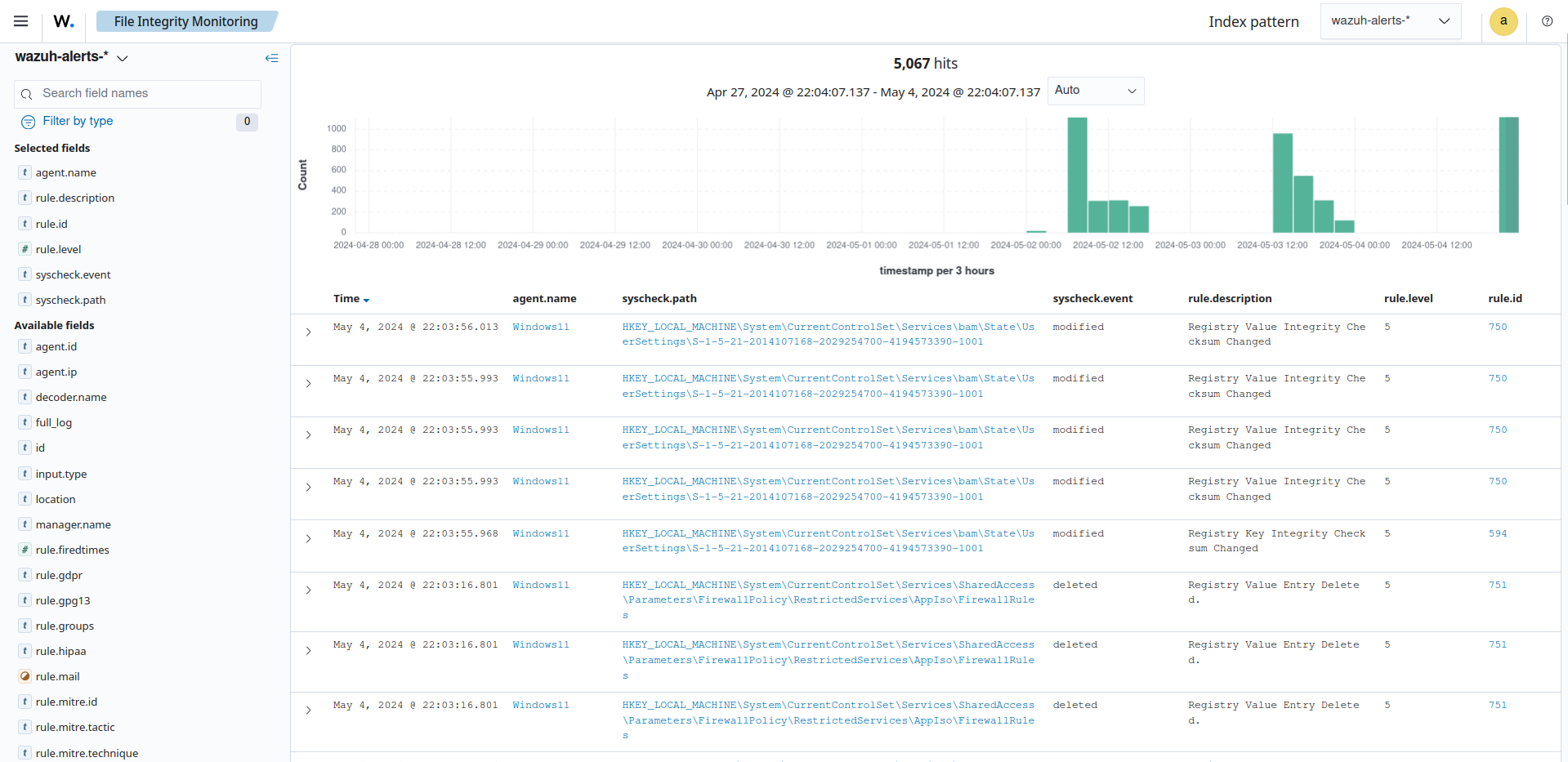Click the first Windows11 agent link
Screen dimensions: 1568x762
point(540,327)
